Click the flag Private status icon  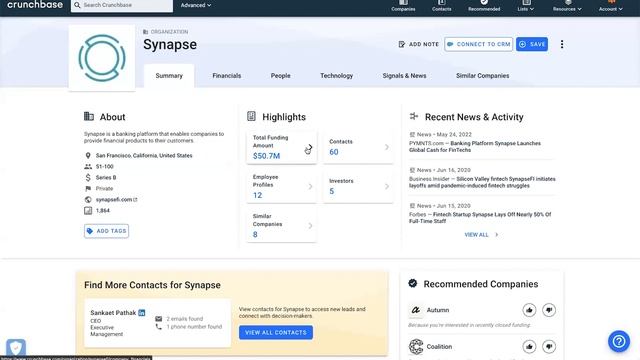click(88, 189)
